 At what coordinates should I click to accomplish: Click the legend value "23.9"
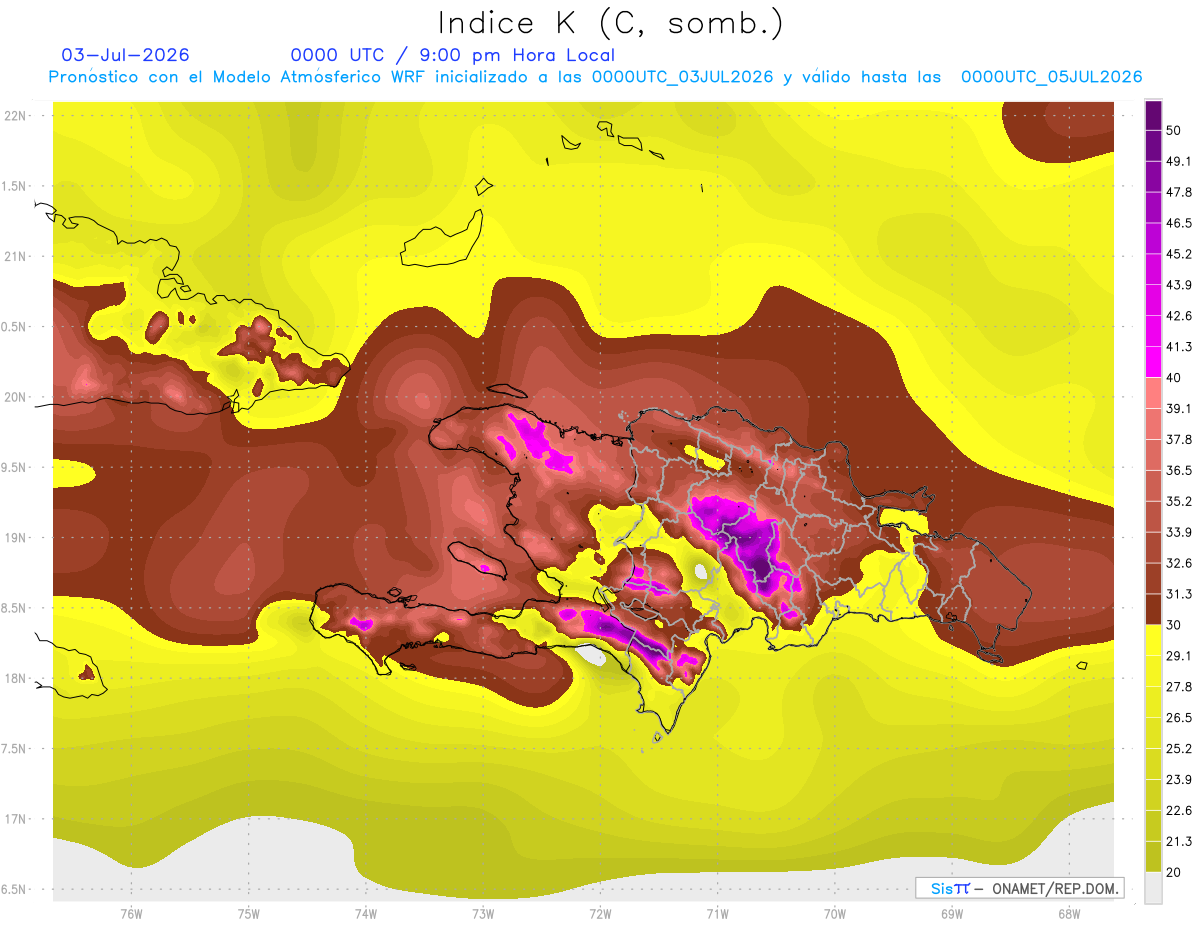pyautogui.click(x=1179, y=780)
